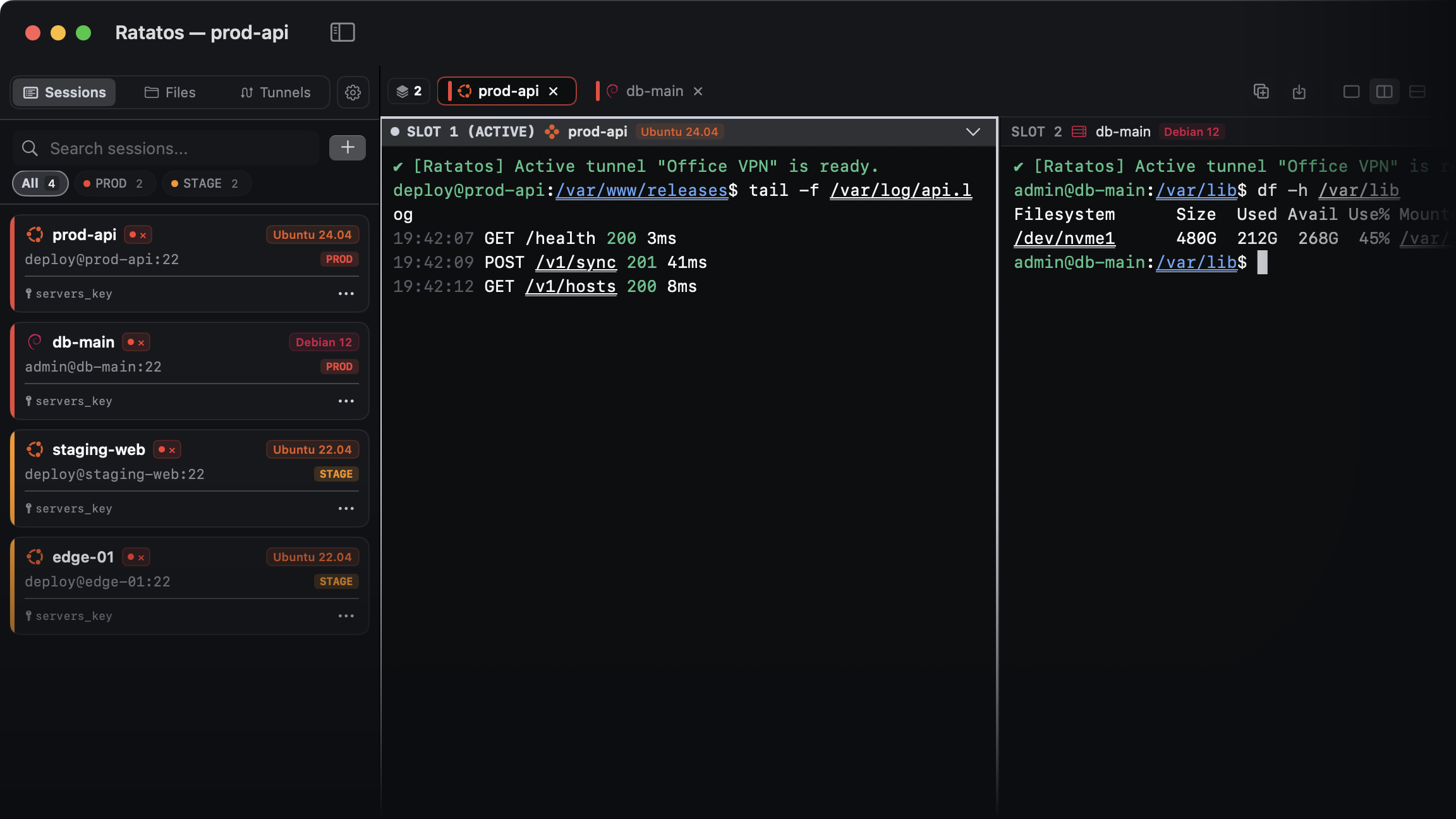Click the STAGE tag on staging-web card
The height and width of the screenshot is (819, 1456).
point(336,474)
